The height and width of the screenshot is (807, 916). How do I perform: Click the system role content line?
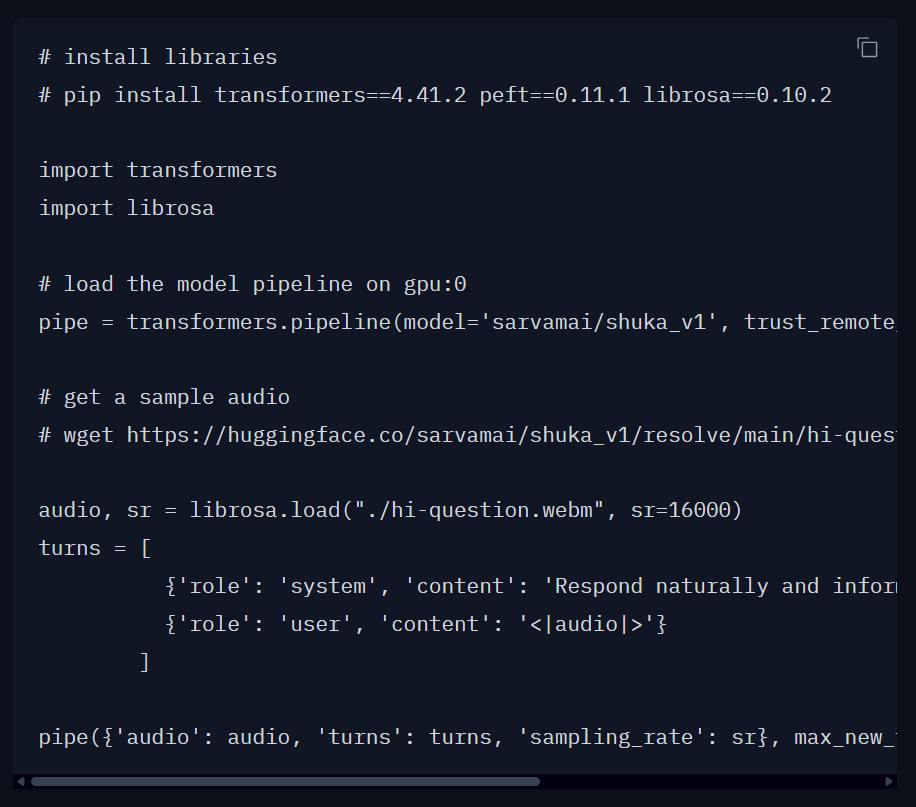531,586
